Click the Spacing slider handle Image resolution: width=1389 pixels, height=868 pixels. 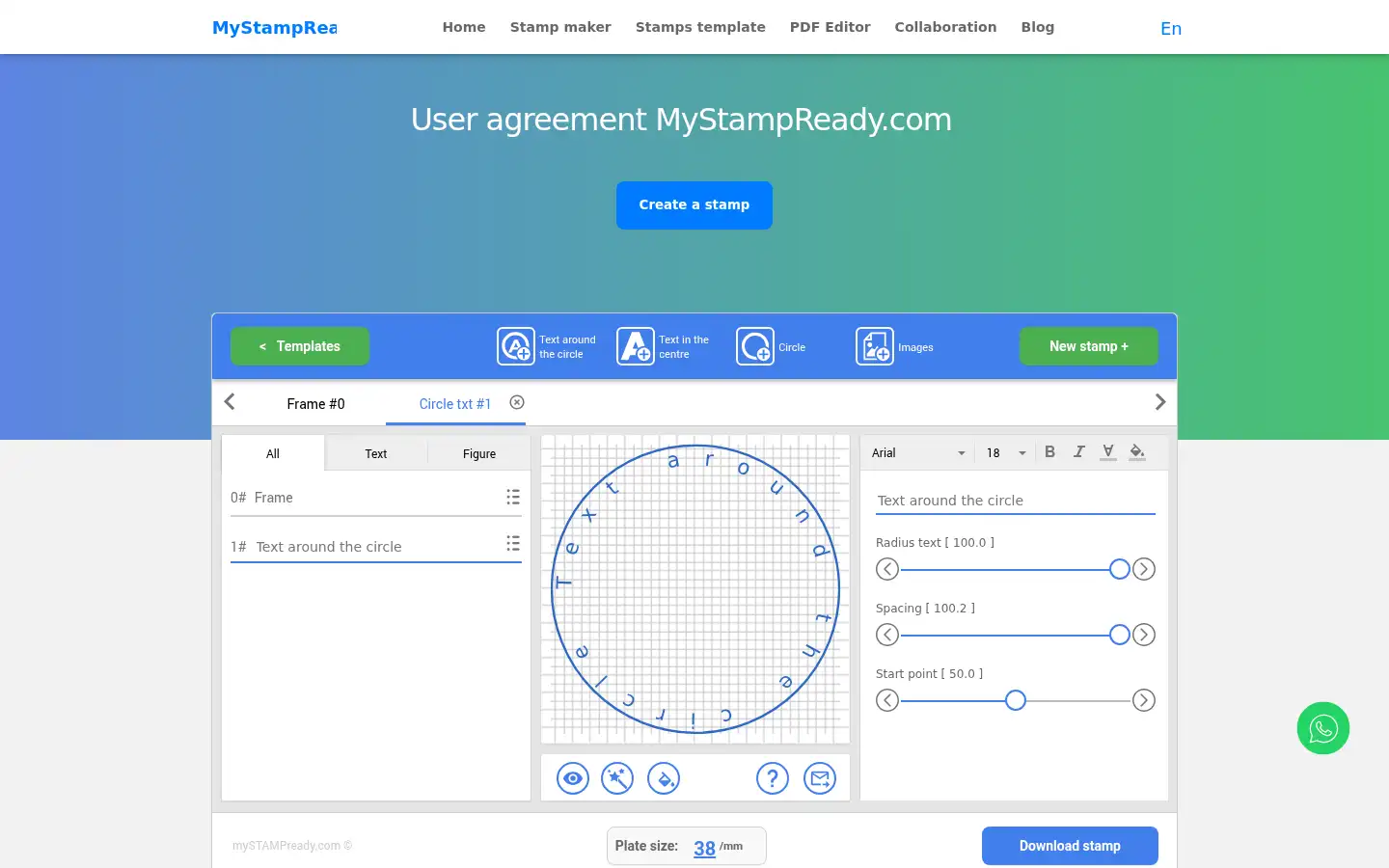(x=1120, y=635)
